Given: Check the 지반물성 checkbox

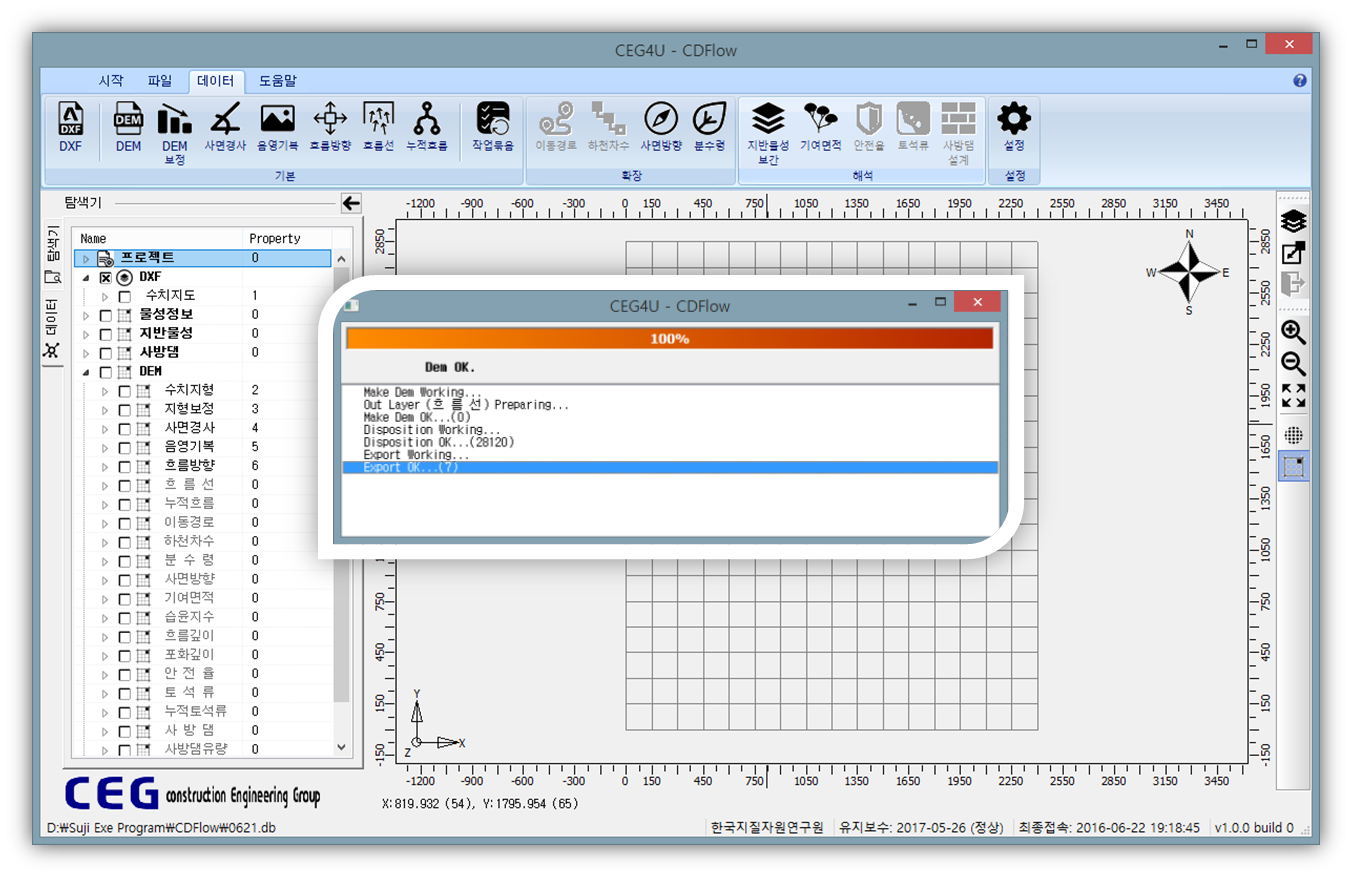Looking at the screenshot, I should point(106,333).
